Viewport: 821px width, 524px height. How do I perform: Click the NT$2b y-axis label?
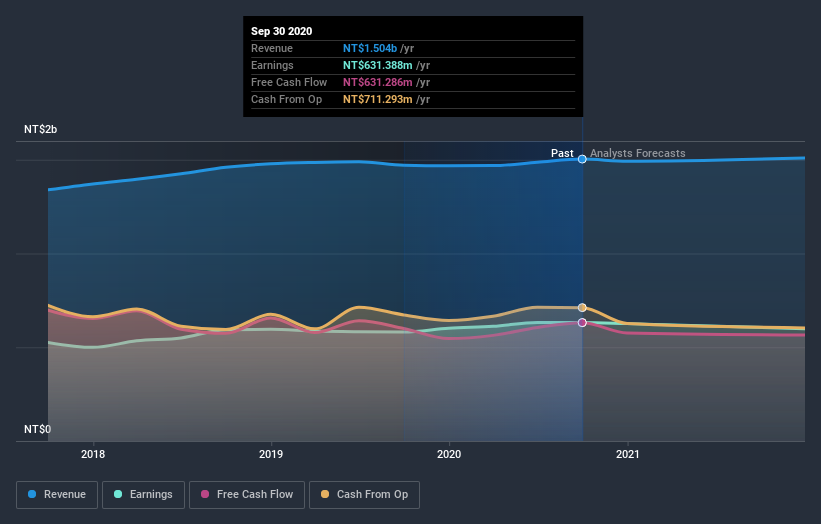coord(40,129)
